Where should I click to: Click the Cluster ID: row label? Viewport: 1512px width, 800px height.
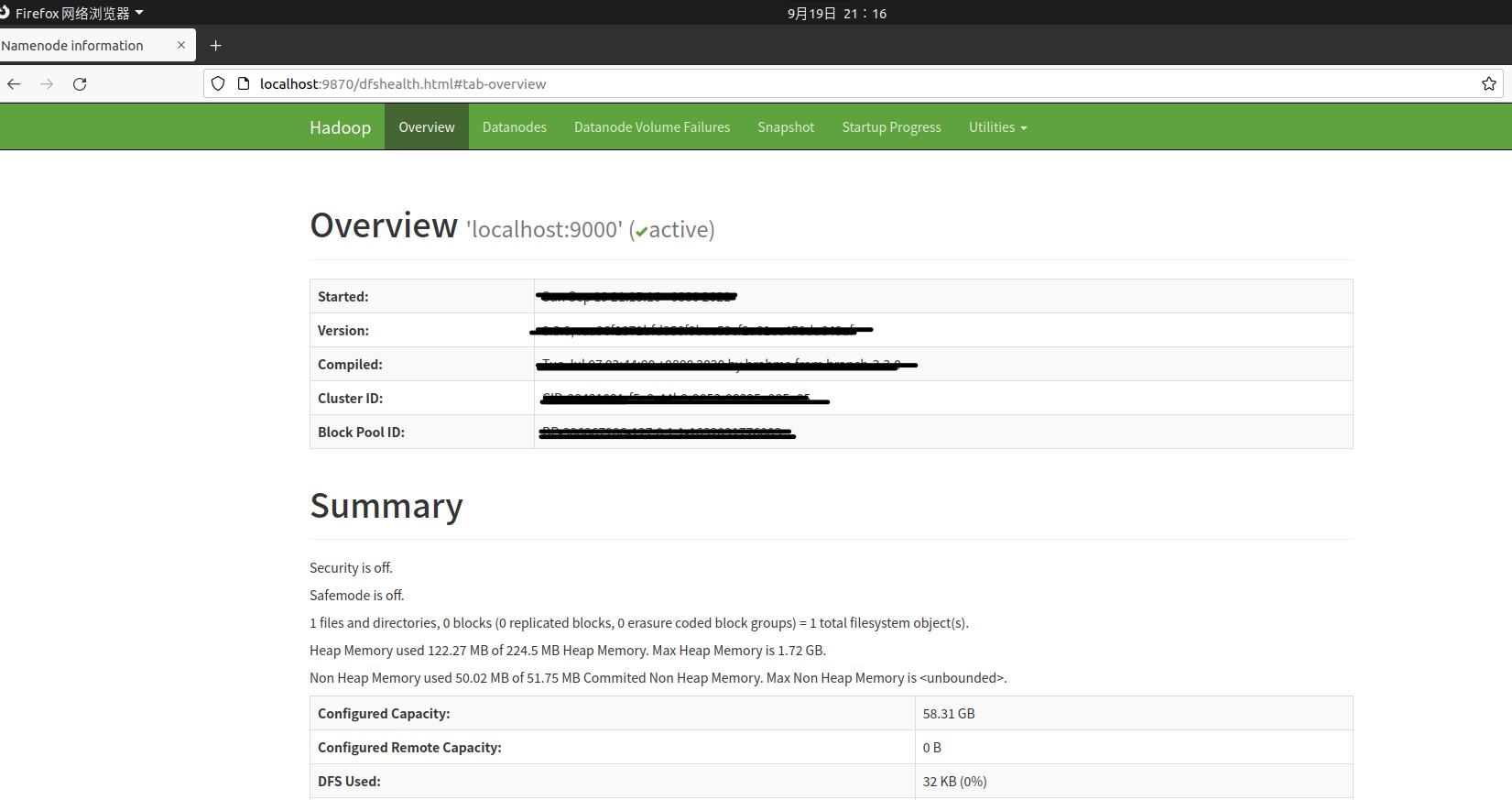tap(351, 398)
